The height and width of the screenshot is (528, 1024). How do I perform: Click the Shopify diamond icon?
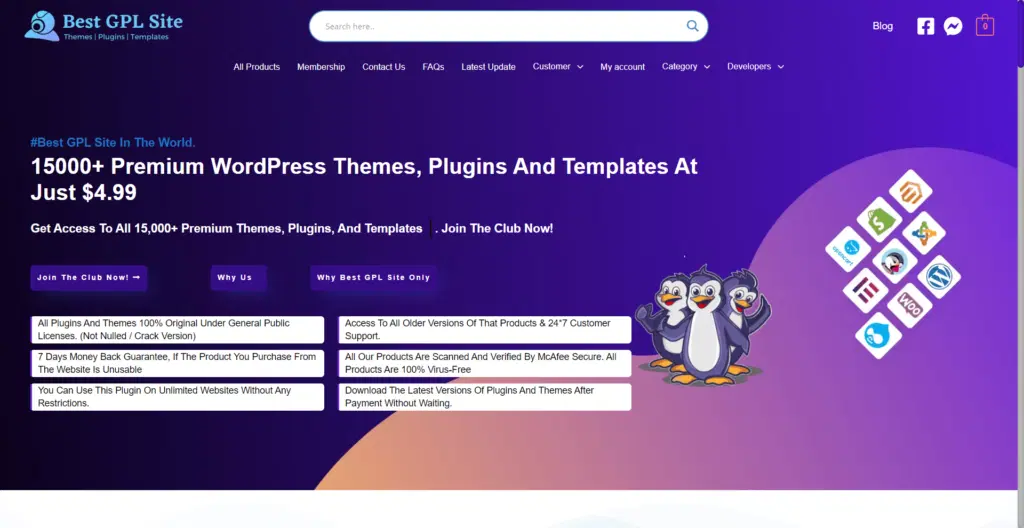879,220
